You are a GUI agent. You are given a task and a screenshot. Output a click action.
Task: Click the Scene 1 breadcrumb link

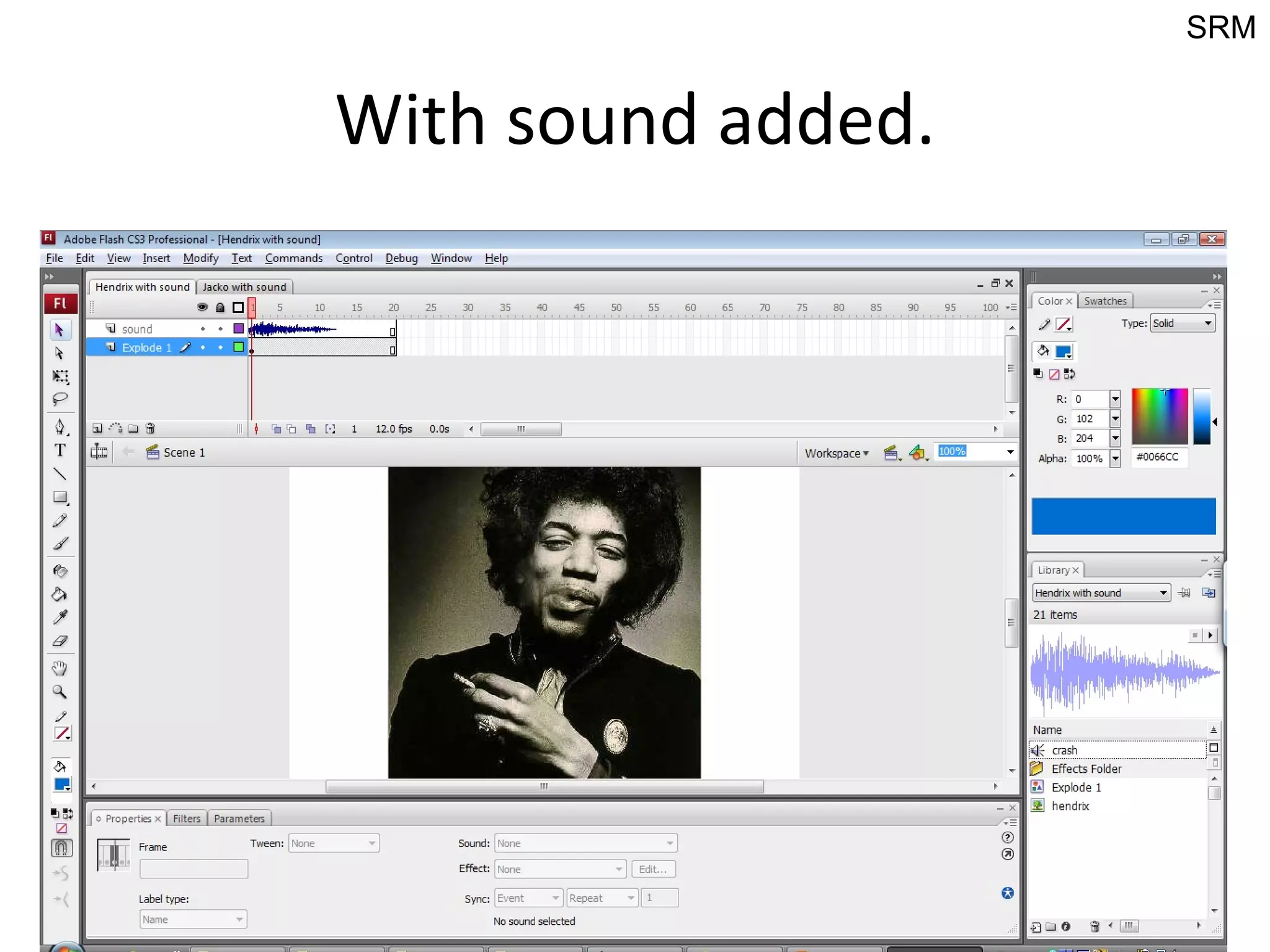click(x=184, y=452)
